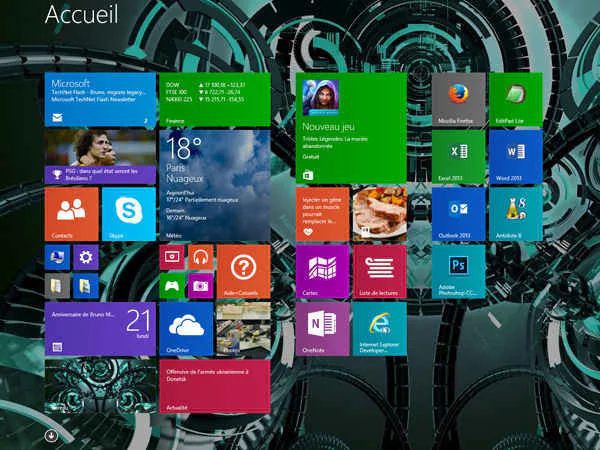Viewport: 600px width, 450px height.
Task: Open the Finance tile
Action: click(x=215, y=99)
